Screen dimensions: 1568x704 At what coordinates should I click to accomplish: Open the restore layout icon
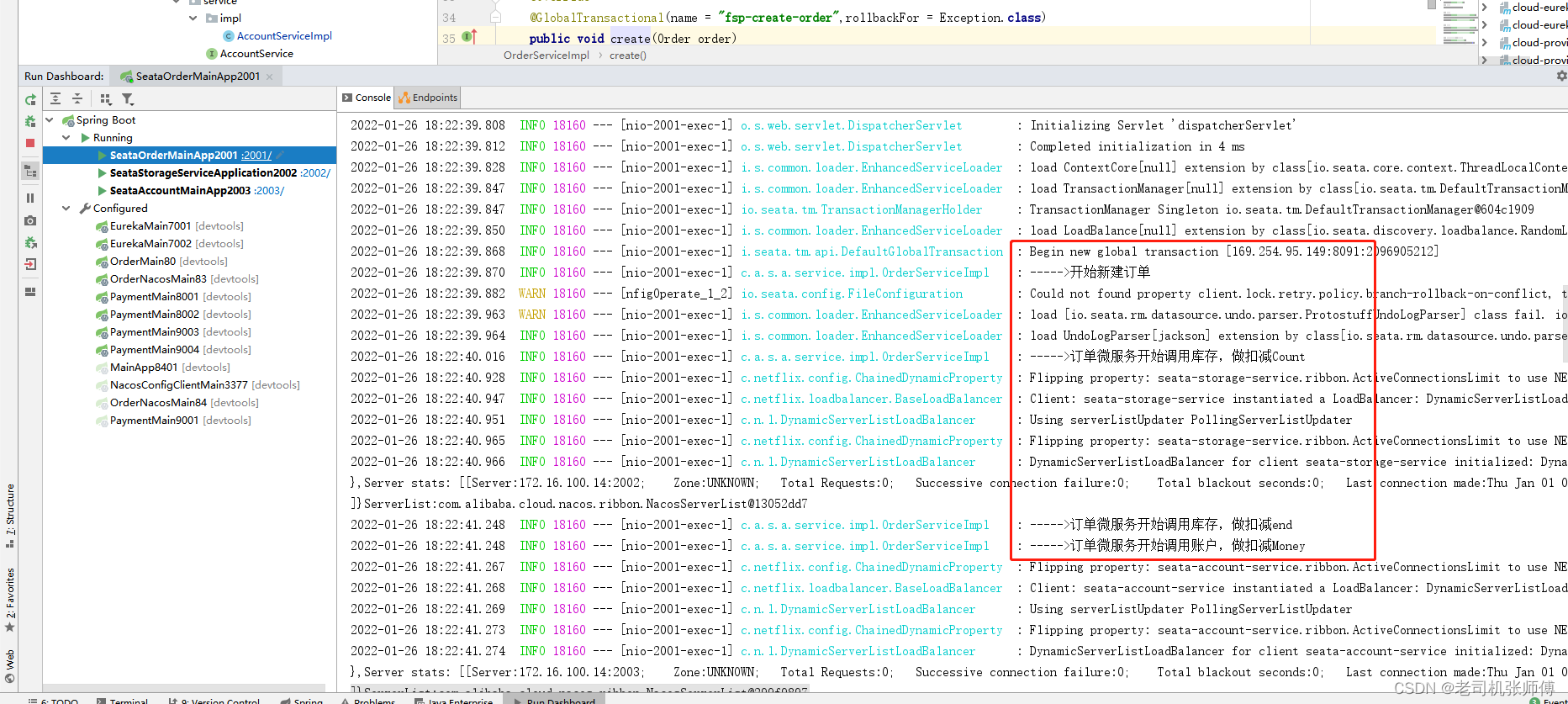(30, 292)
